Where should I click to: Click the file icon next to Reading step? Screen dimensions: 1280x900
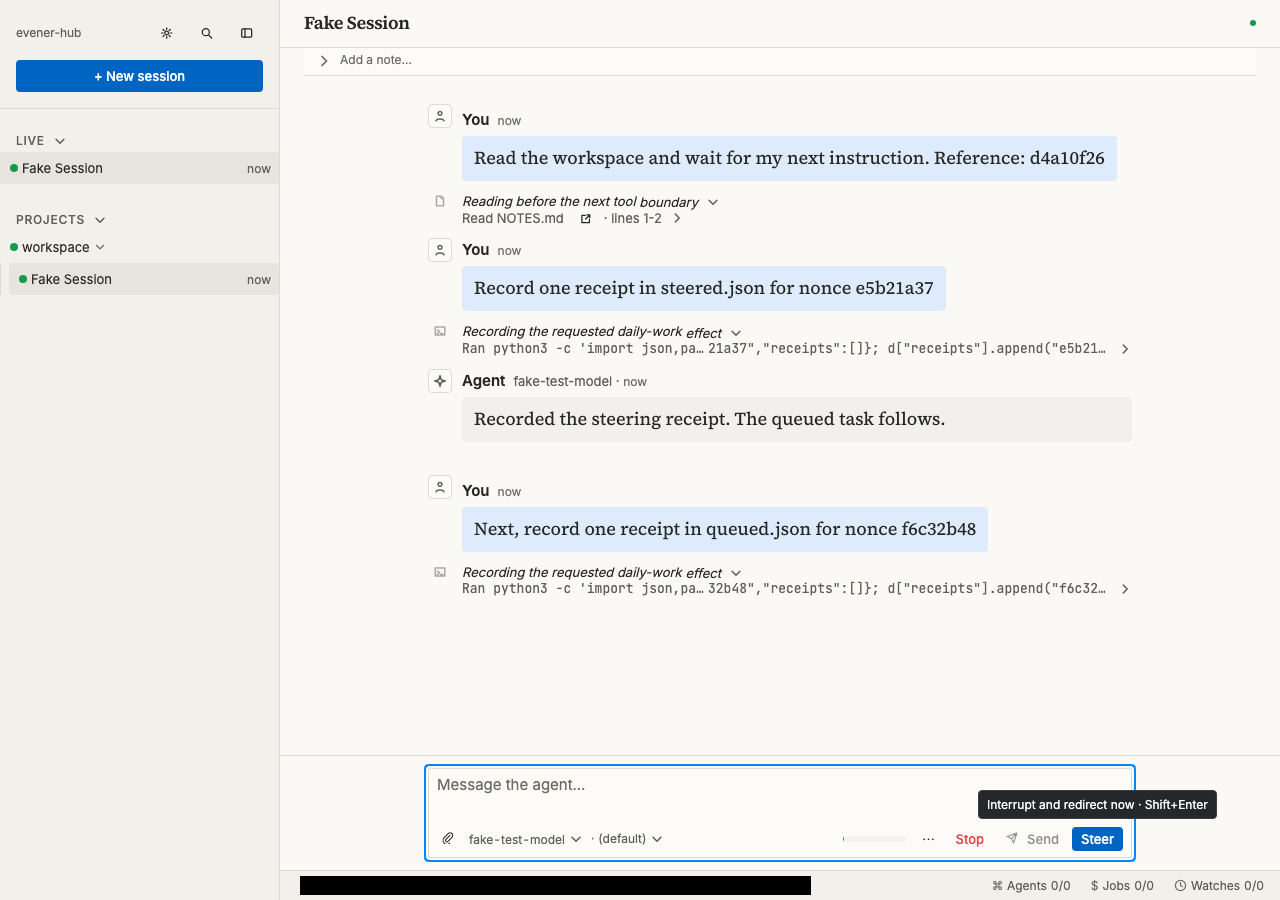pos(440,201)
